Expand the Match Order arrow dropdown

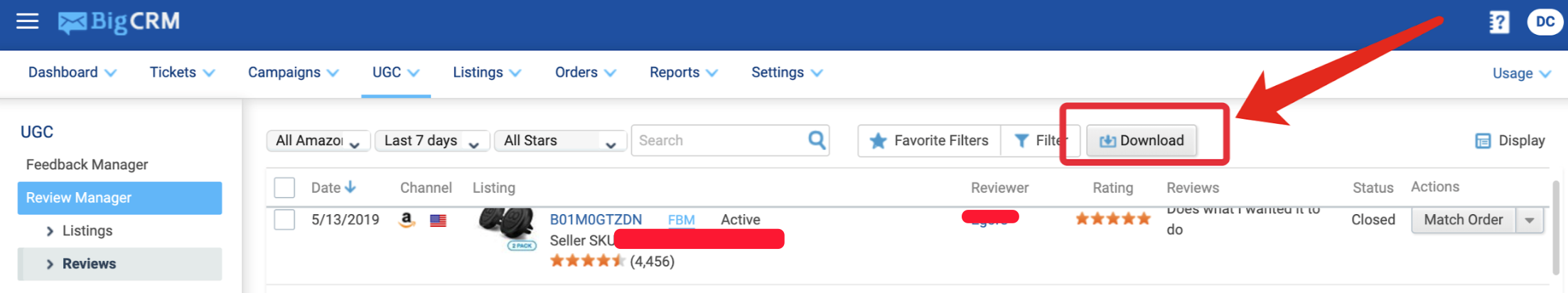coord(1530,220)
